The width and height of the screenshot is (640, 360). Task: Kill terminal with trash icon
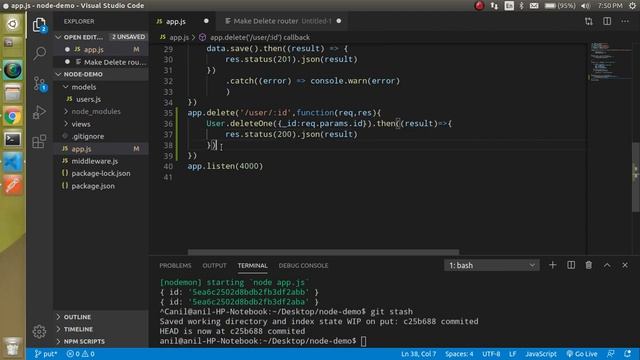point(589,265)
